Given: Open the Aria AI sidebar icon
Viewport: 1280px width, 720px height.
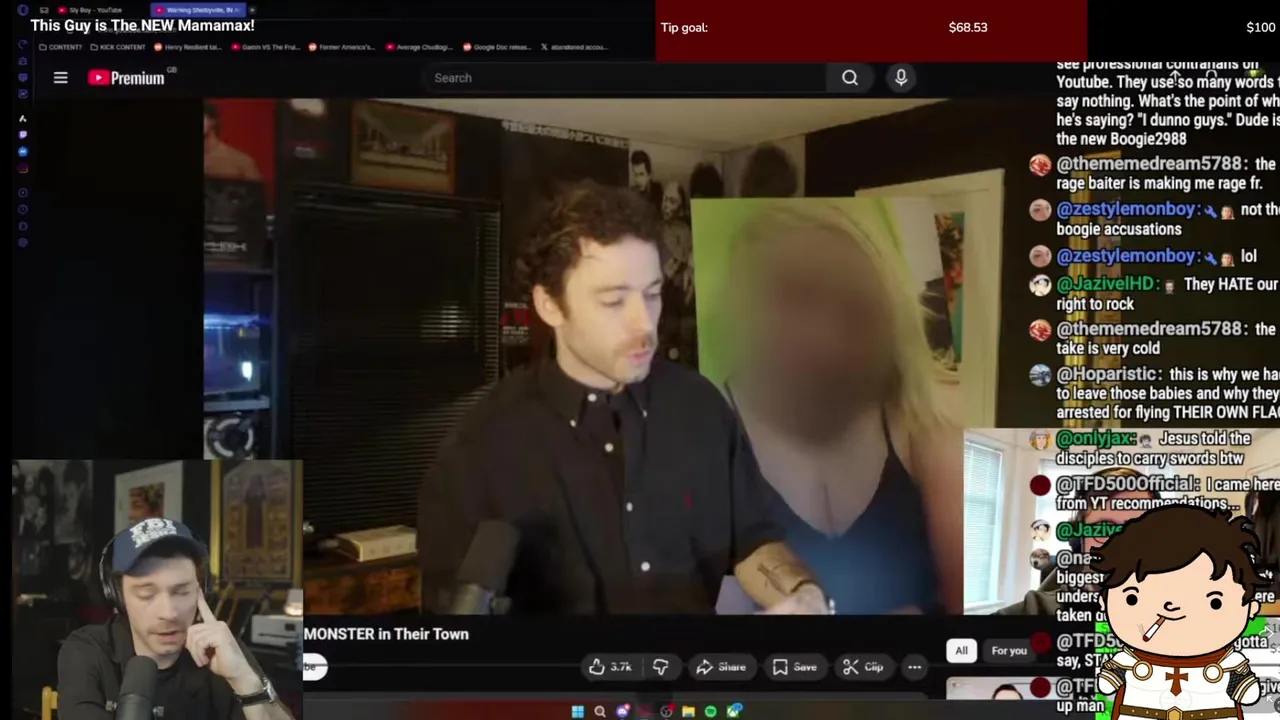Looking at the screenshot, I should click(x=22, y=118).
